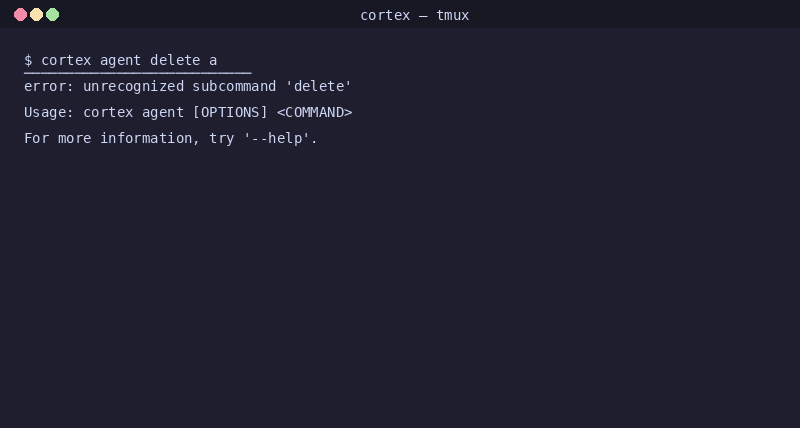Place cursor on 'cortex' in the command line
800x428 pixels.
tap(66, 60)
